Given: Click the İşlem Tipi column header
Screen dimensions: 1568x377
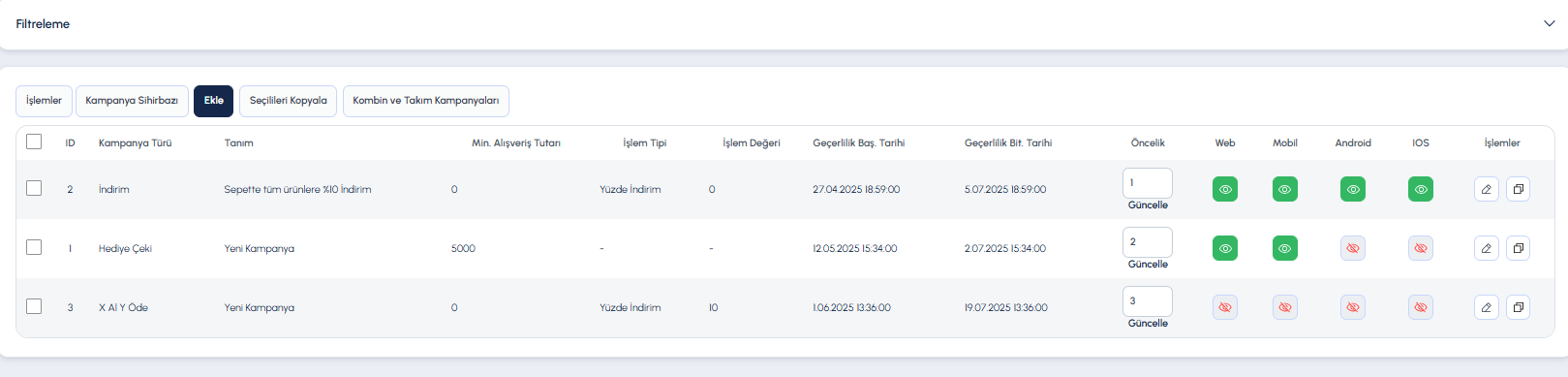Looking at the screenshot, I should 644,142.
